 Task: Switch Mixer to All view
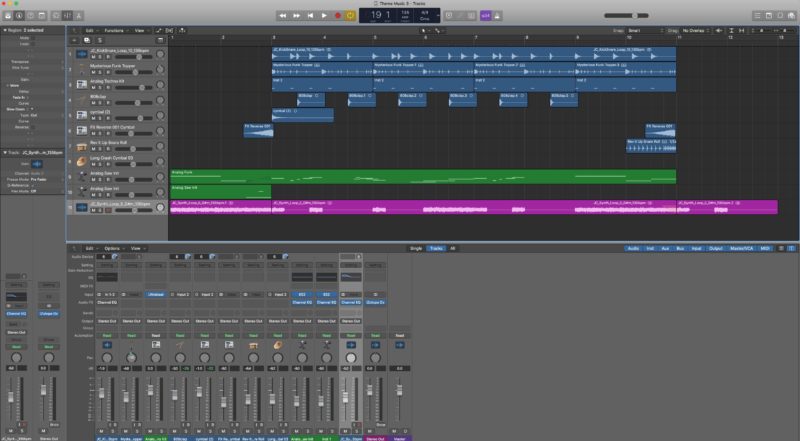[x=453, y=249]
